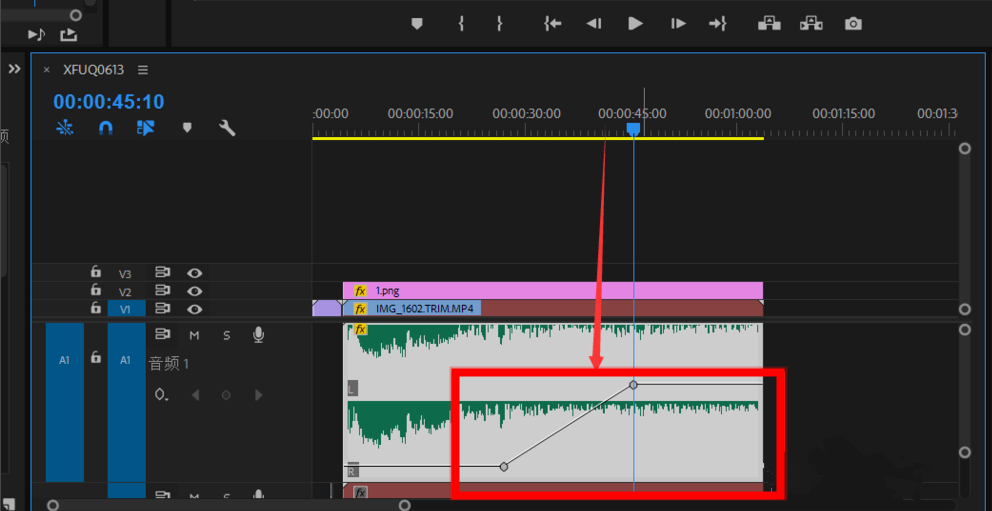Image resolution: width=992 pixels, height=511 pixels.
Task: Open timeline display settings wrench
Action: coord(227,128)
